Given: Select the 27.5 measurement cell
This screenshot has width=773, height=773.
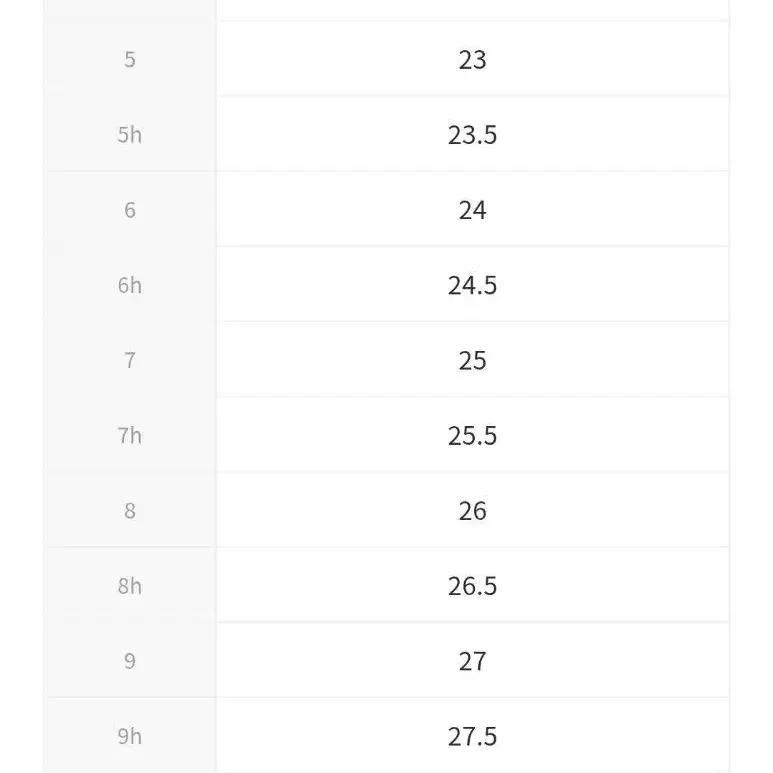Looking at the screenshot, I should 472,736.
